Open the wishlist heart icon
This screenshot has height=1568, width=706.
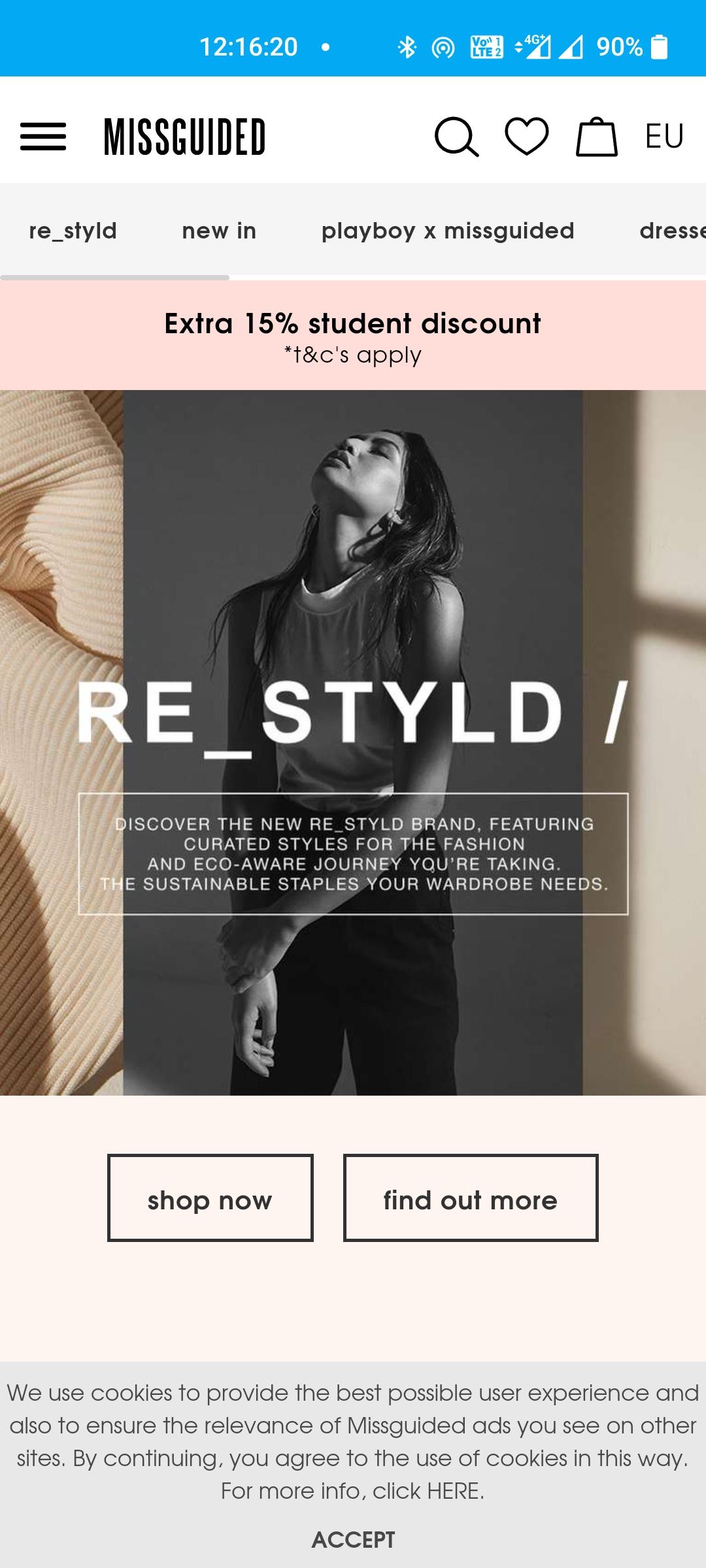527,136
